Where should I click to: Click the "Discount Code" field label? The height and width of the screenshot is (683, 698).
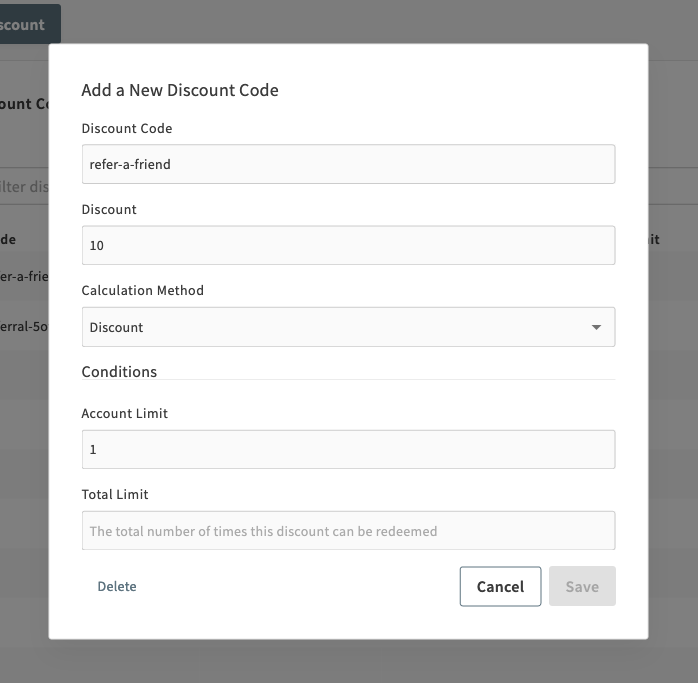click(127, 129)
